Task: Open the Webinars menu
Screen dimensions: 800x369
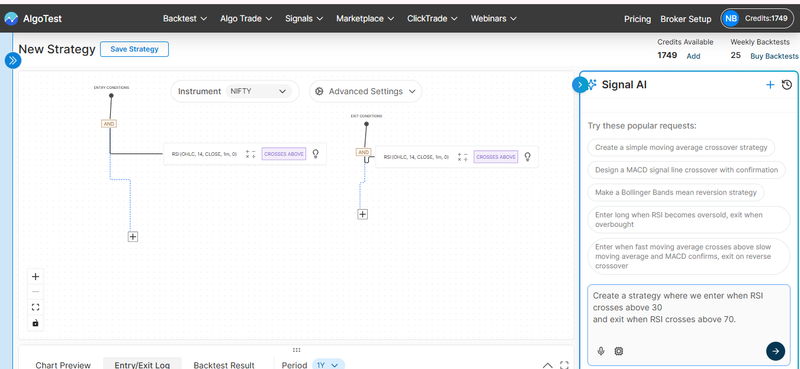Action: [493, 18]
